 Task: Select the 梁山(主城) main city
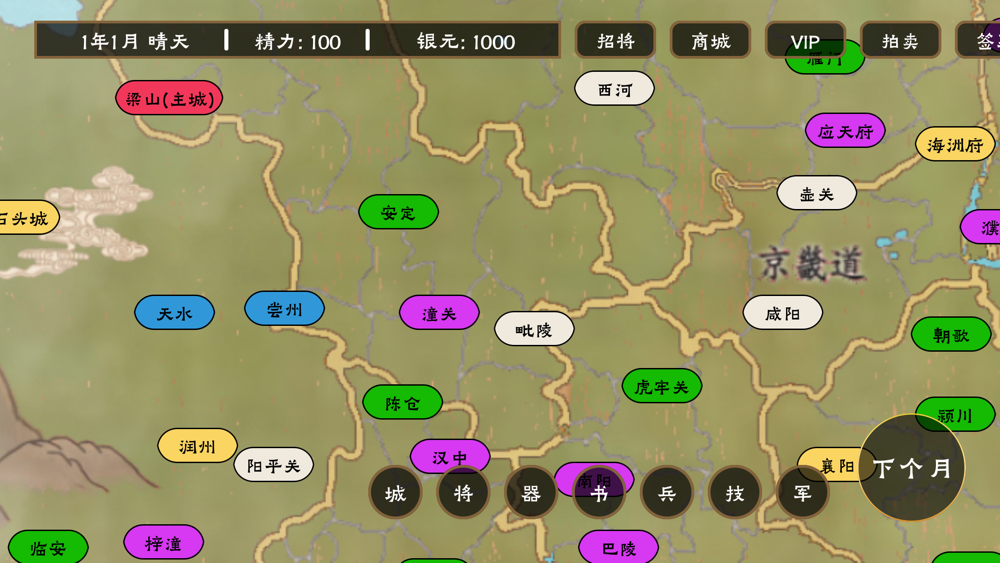(169, 98)
